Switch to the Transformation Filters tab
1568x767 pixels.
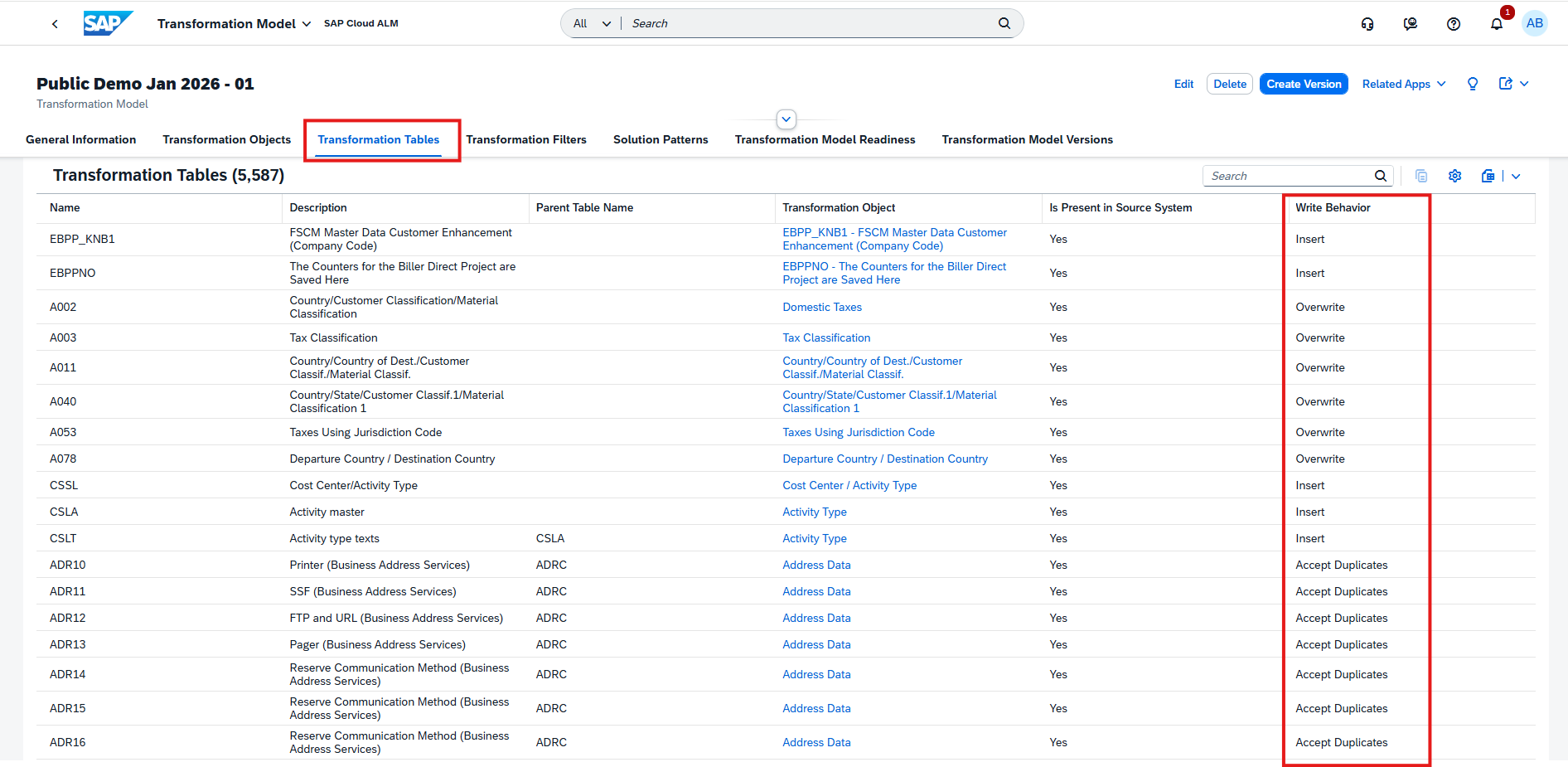click(x=526, y=139)
